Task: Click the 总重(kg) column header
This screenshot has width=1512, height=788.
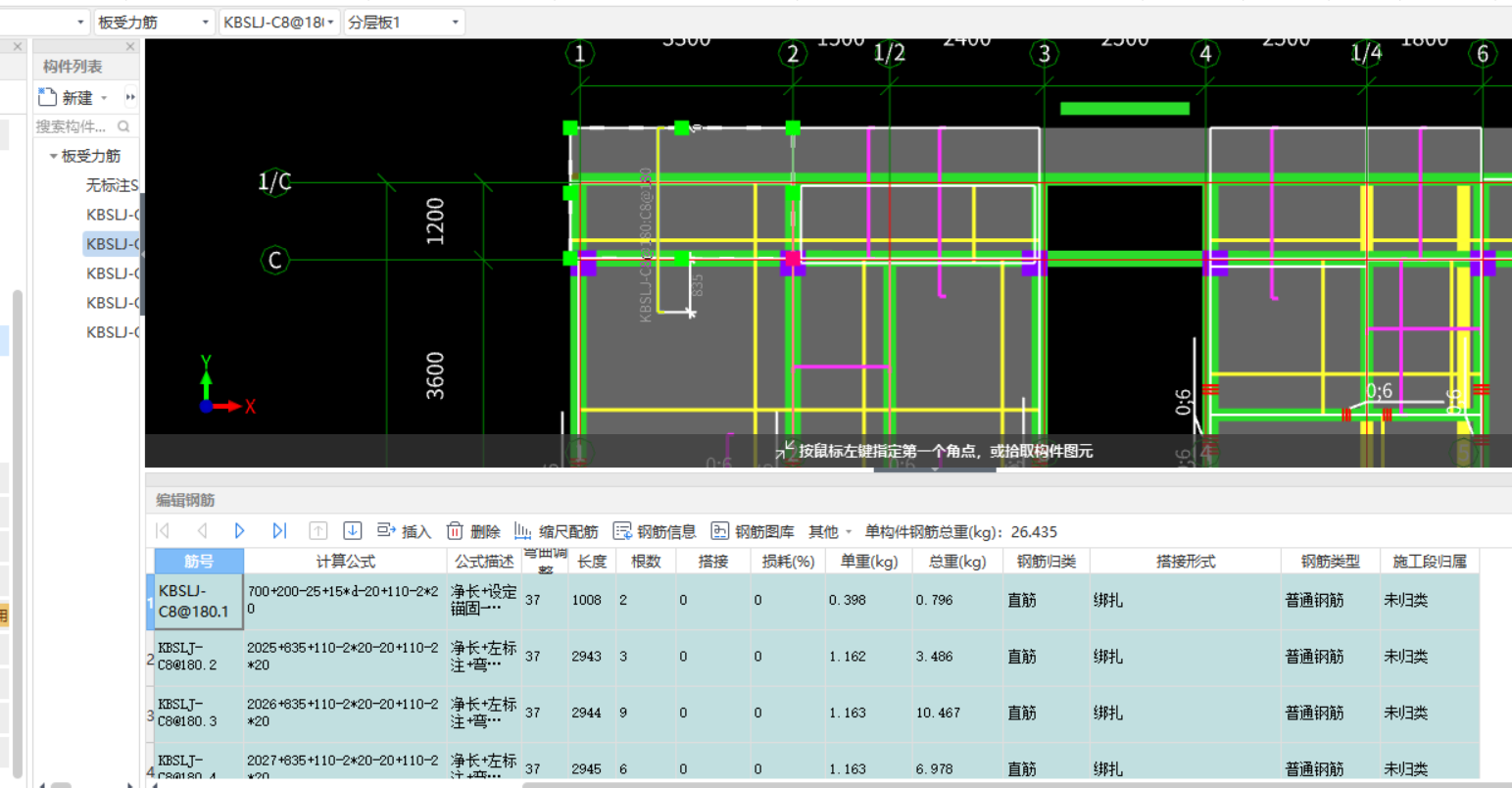Action: point(957,561)
